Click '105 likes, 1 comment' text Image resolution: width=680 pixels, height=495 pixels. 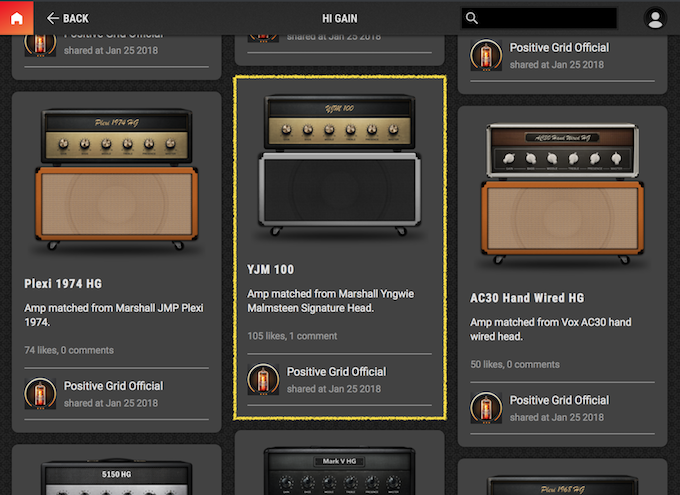click(x=292, y=336)
